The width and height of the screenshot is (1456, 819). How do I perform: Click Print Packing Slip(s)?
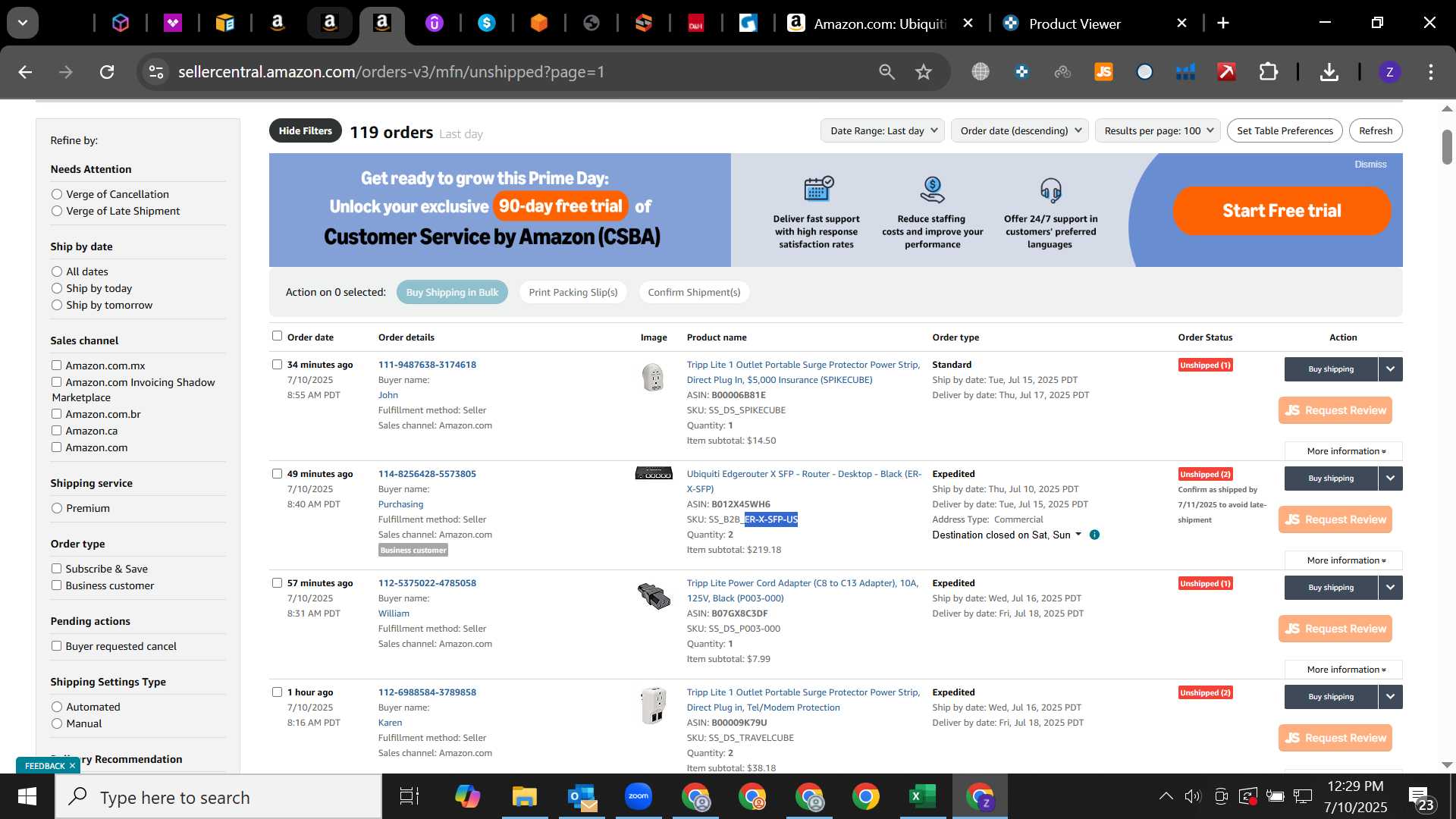pos(573,292)
